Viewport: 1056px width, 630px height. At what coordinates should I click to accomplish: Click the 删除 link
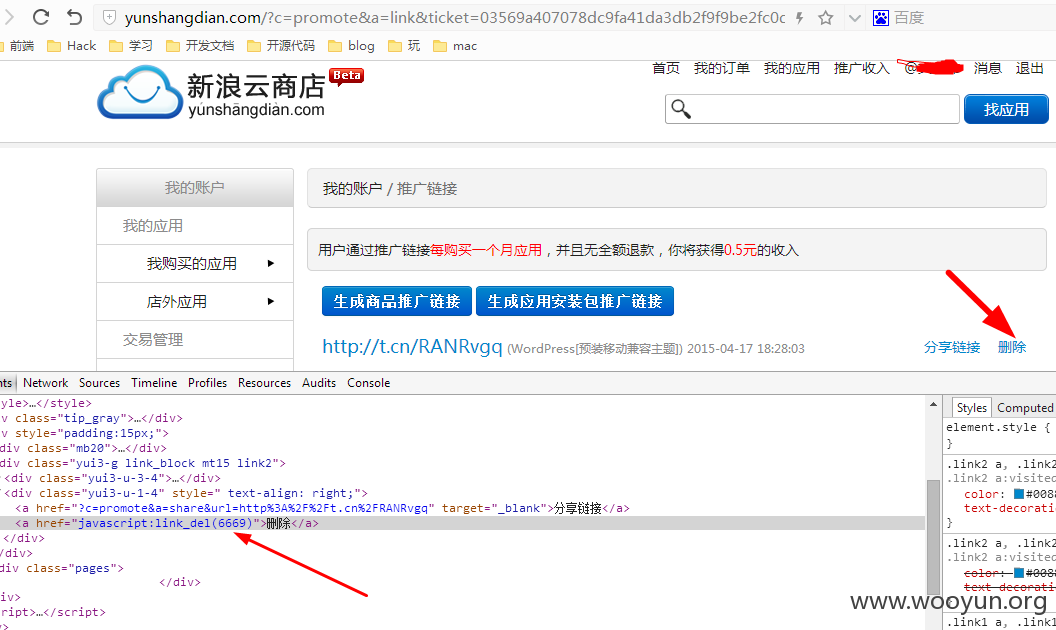click(1012, 347)
